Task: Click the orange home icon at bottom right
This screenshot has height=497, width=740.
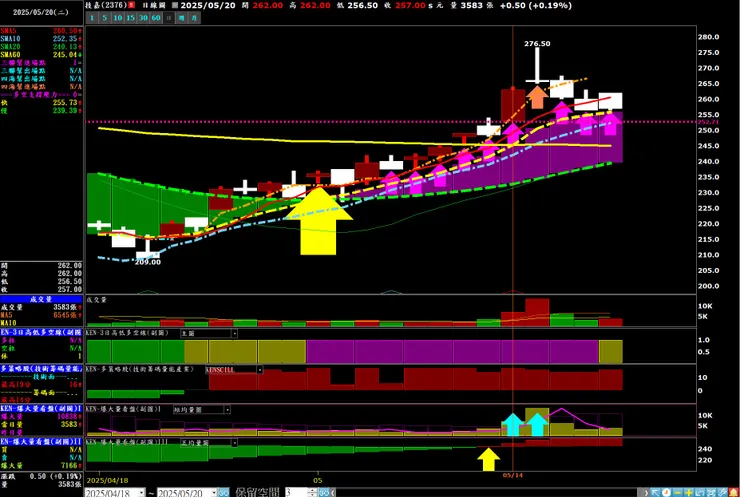Action: pyautogui.click(x=733, y=493)
